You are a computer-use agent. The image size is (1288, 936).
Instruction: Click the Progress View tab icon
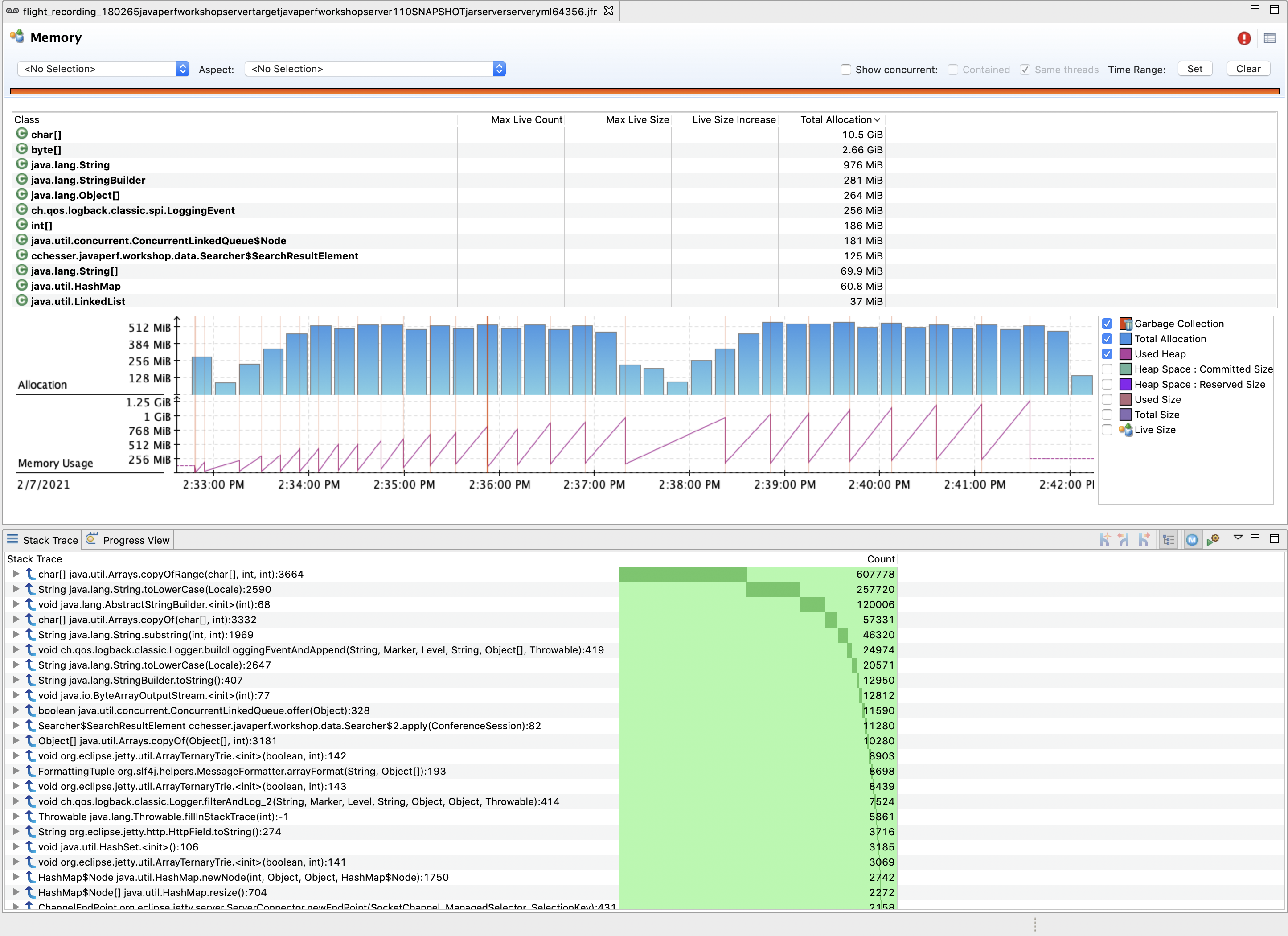point(92,538)
